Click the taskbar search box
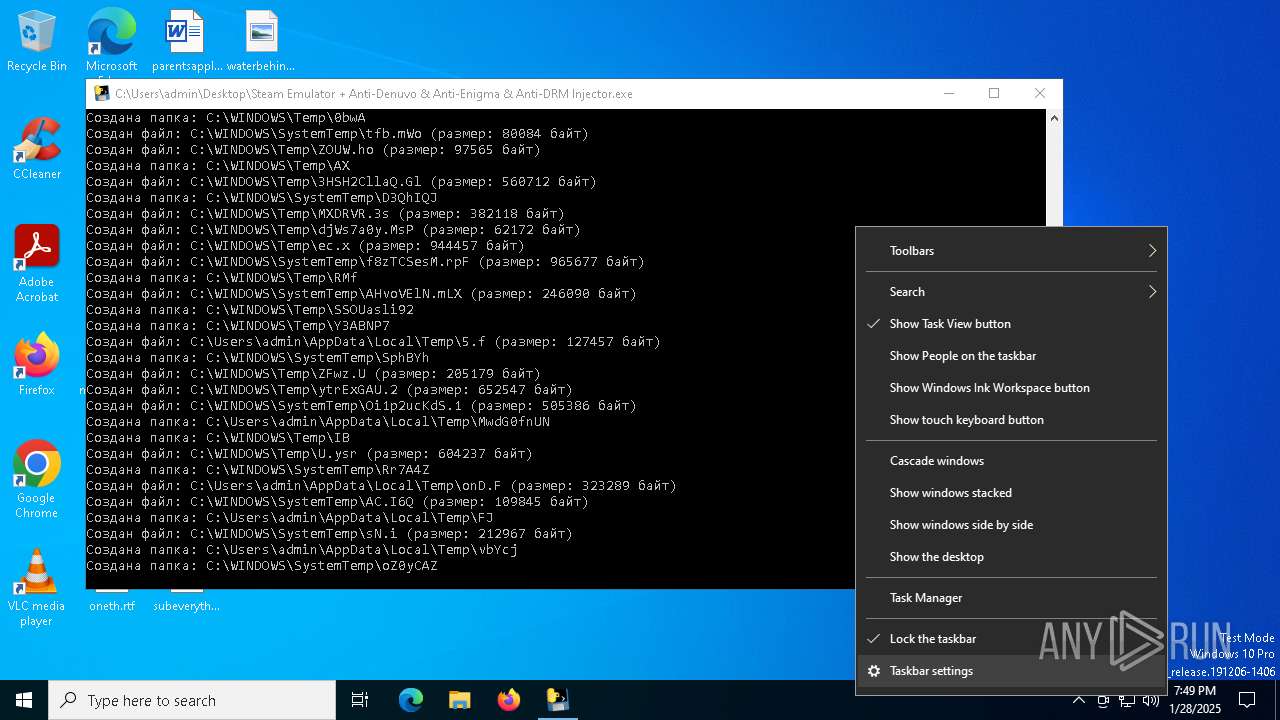The width and height of the screenshot is (1280, 720). (192, 700)
